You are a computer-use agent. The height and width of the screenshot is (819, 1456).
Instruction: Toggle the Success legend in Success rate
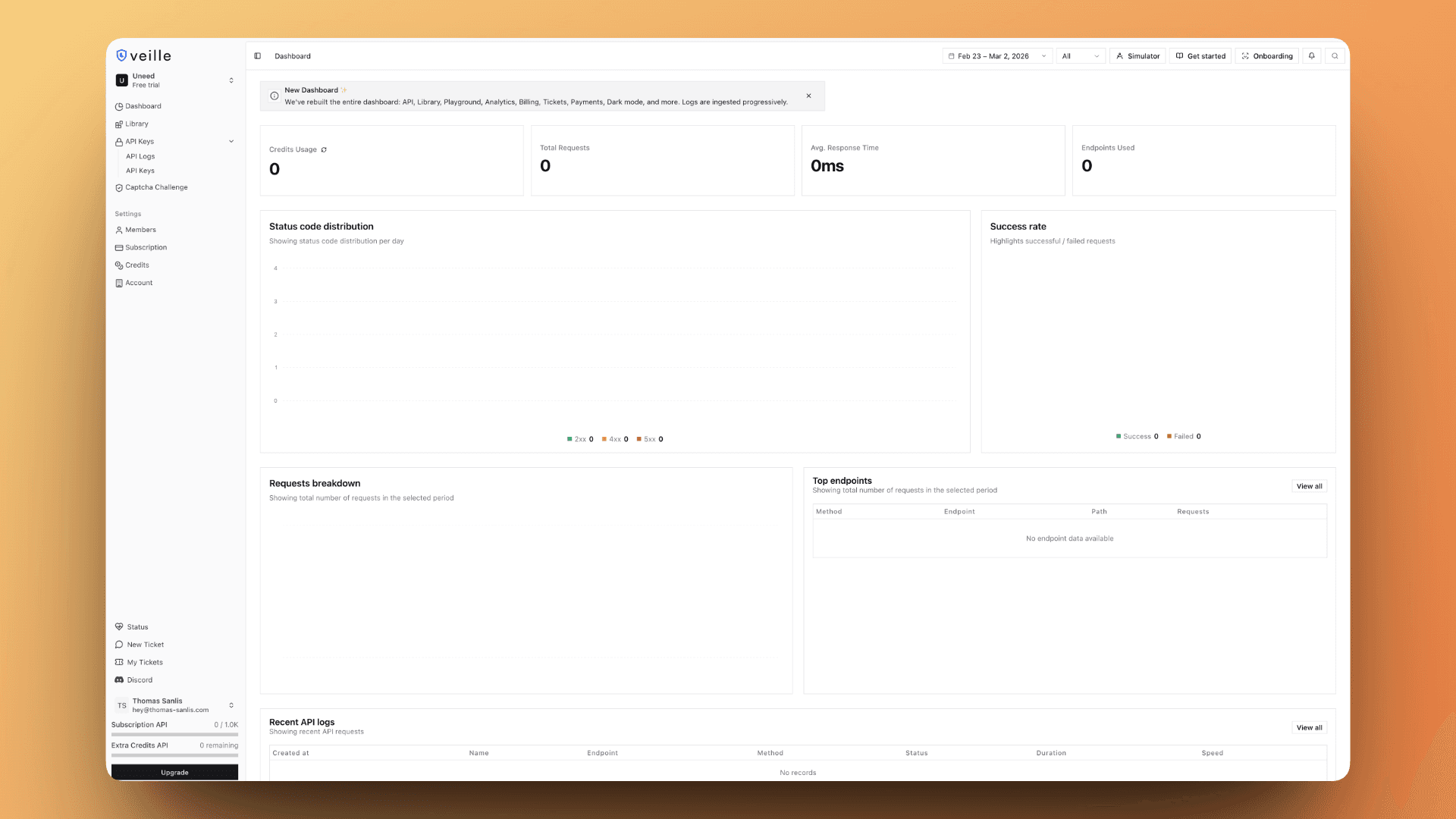(x=1135, y=436)
